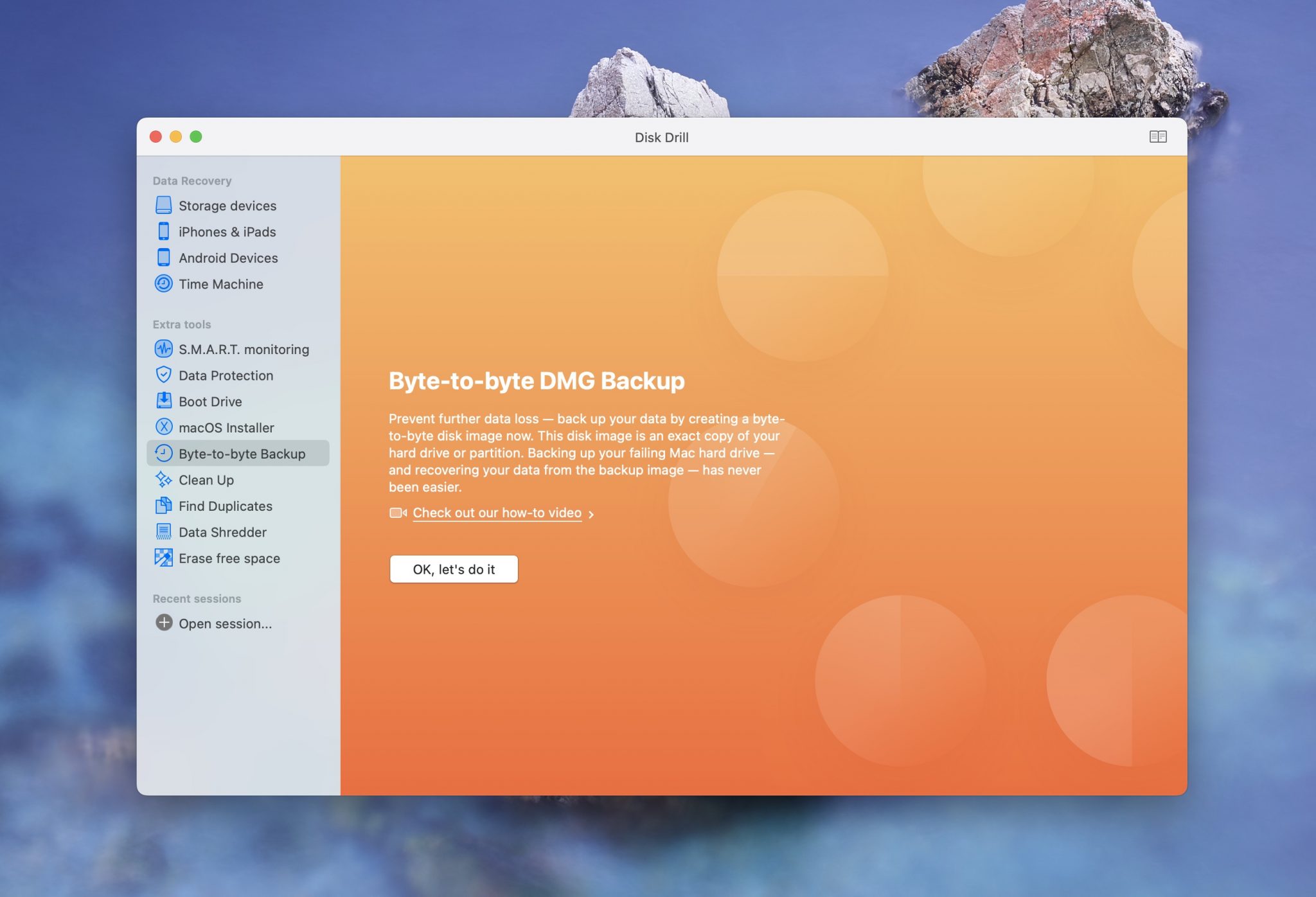Select Erase free space tool
This screenshot has width=1316, height=897.
(229, 558)
